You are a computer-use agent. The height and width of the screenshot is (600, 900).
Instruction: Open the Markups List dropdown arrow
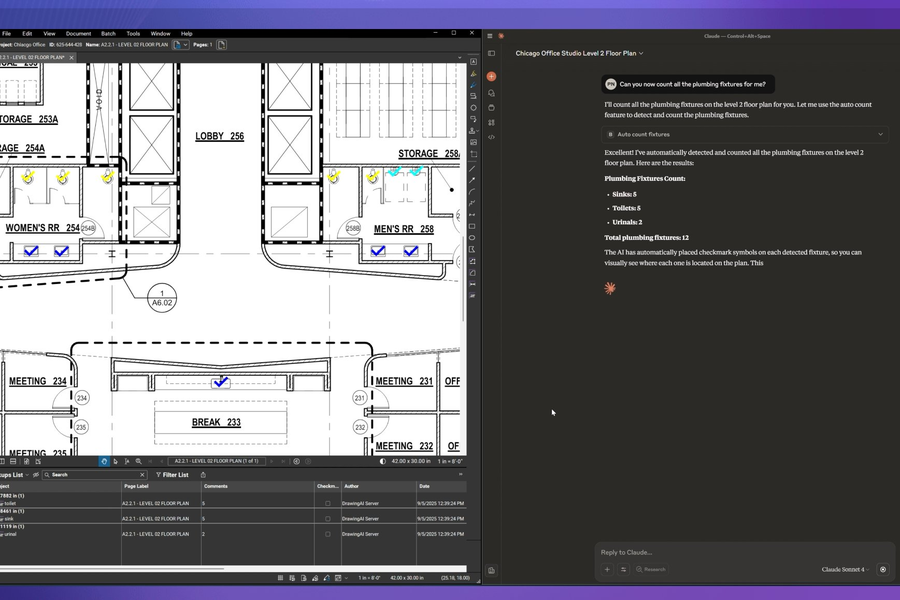point(27,475)
